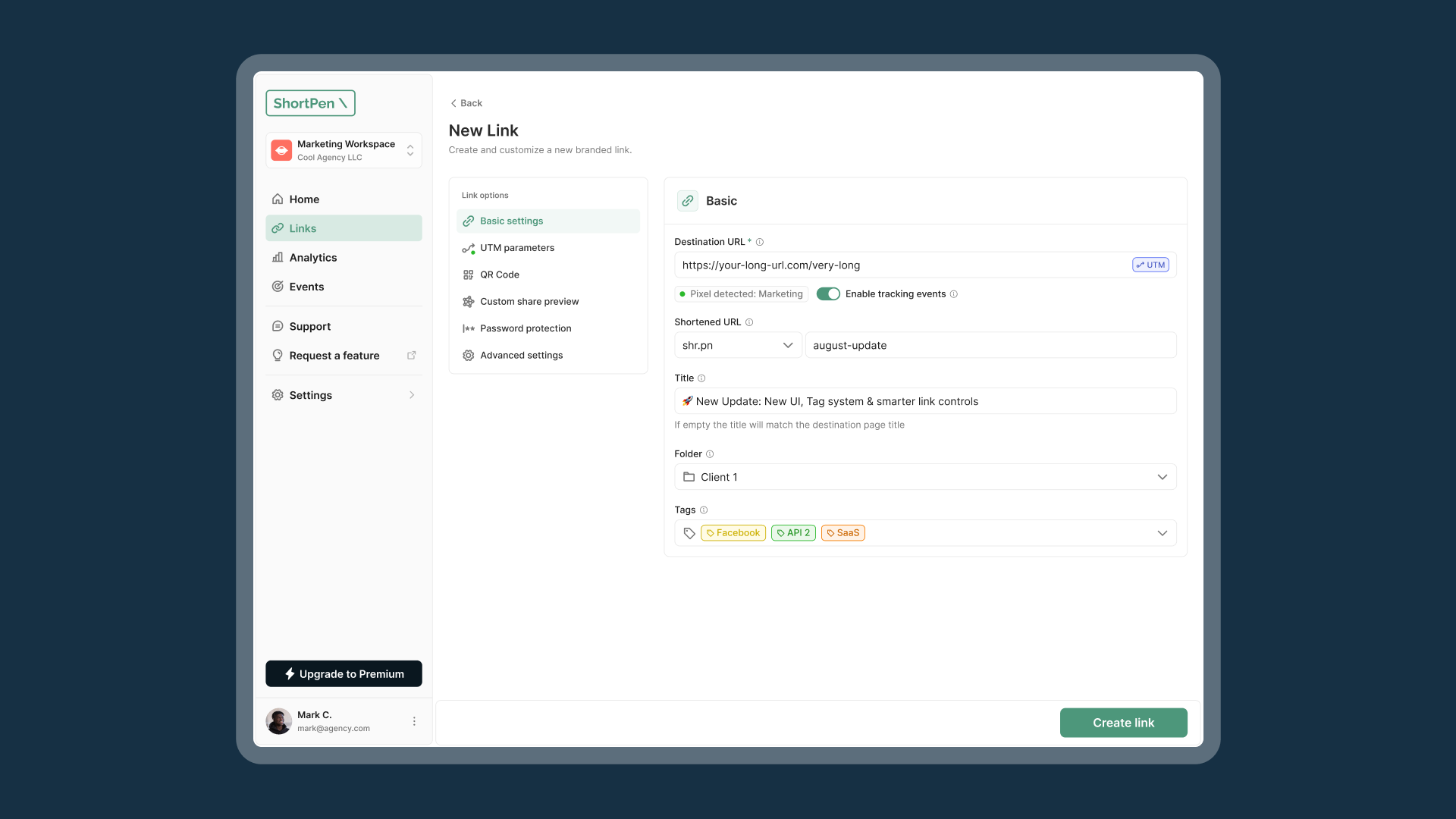Go to Analytics in the sidebar
The height and width of the screenshot is (819, 1456).
(313, 258)
